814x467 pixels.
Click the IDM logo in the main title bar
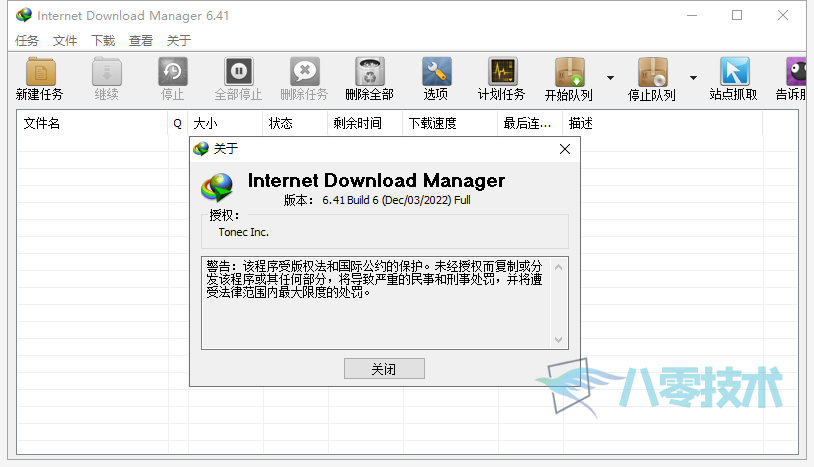23,15
